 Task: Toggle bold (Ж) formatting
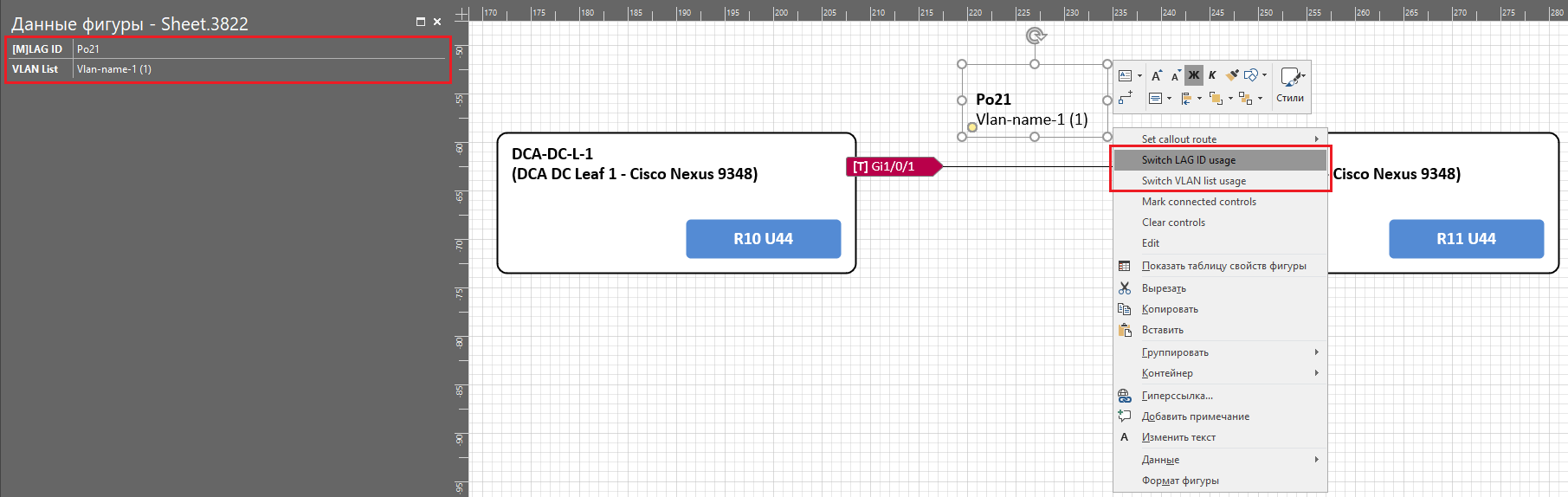click(1194, 75)
